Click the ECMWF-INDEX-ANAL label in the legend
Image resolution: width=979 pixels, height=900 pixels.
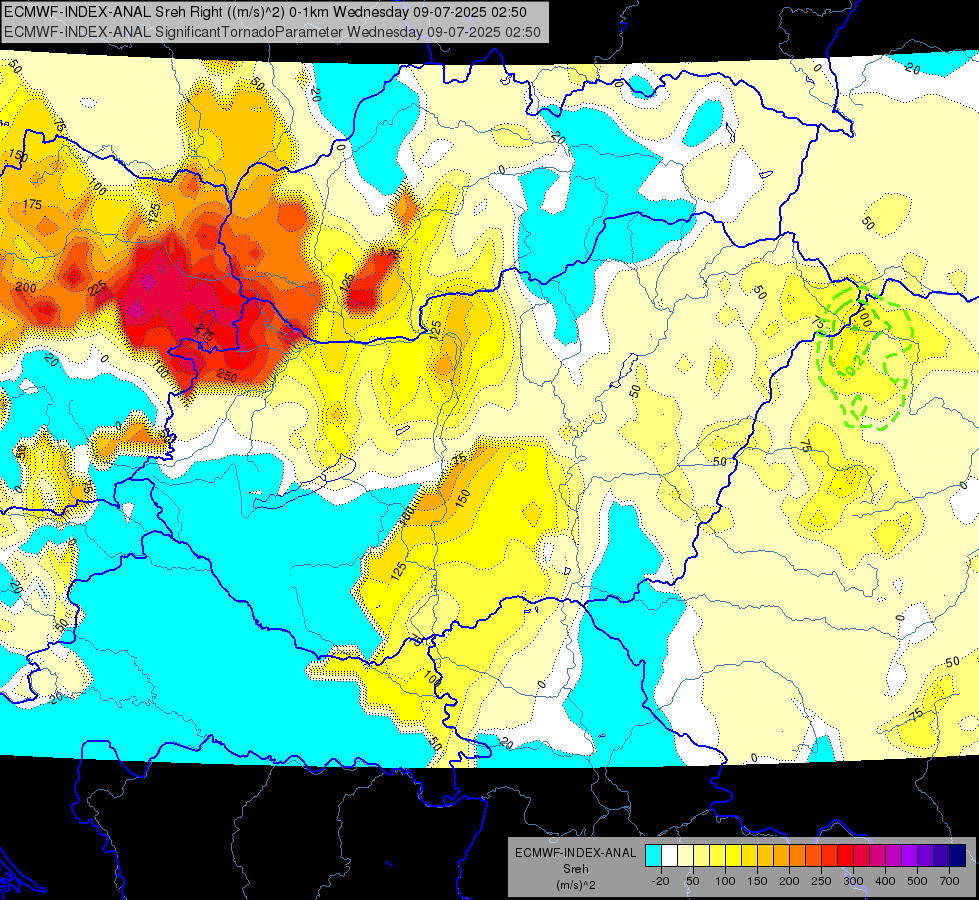(x=575, y=853)
